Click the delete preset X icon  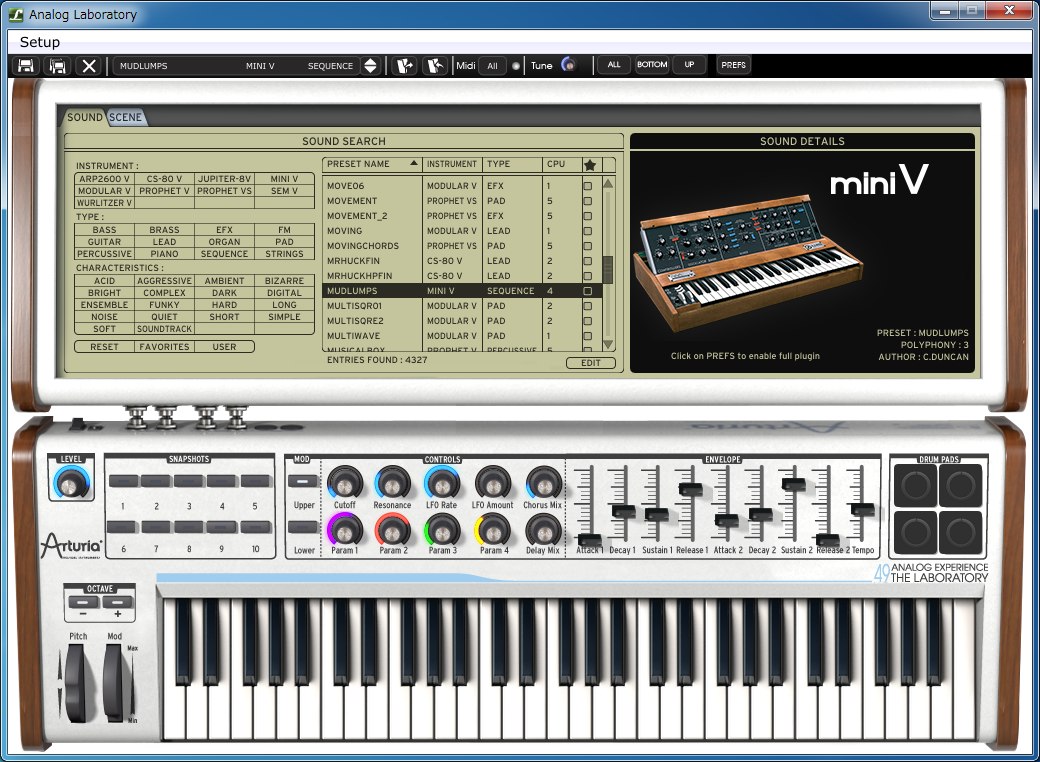coord(89,66)
